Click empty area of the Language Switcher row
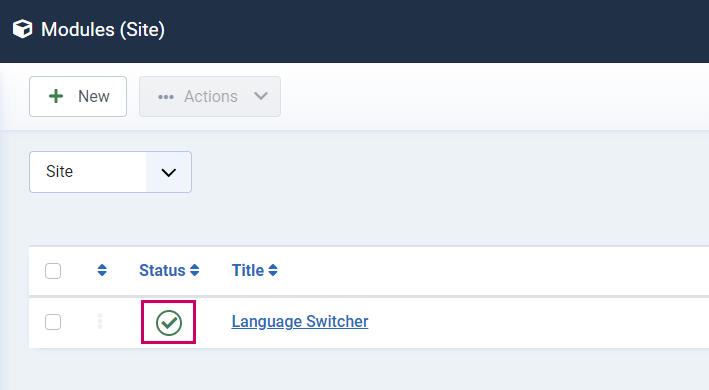 point(534,322)
